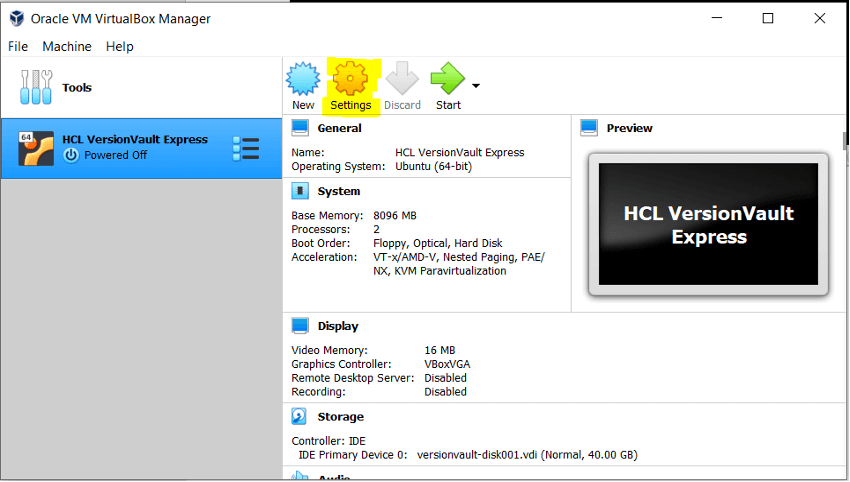Viewport: 850px width, 482px height.
Task: Maximize the VirtualBox Manager window
Action: pyautogui.click(x=768, y=18)
